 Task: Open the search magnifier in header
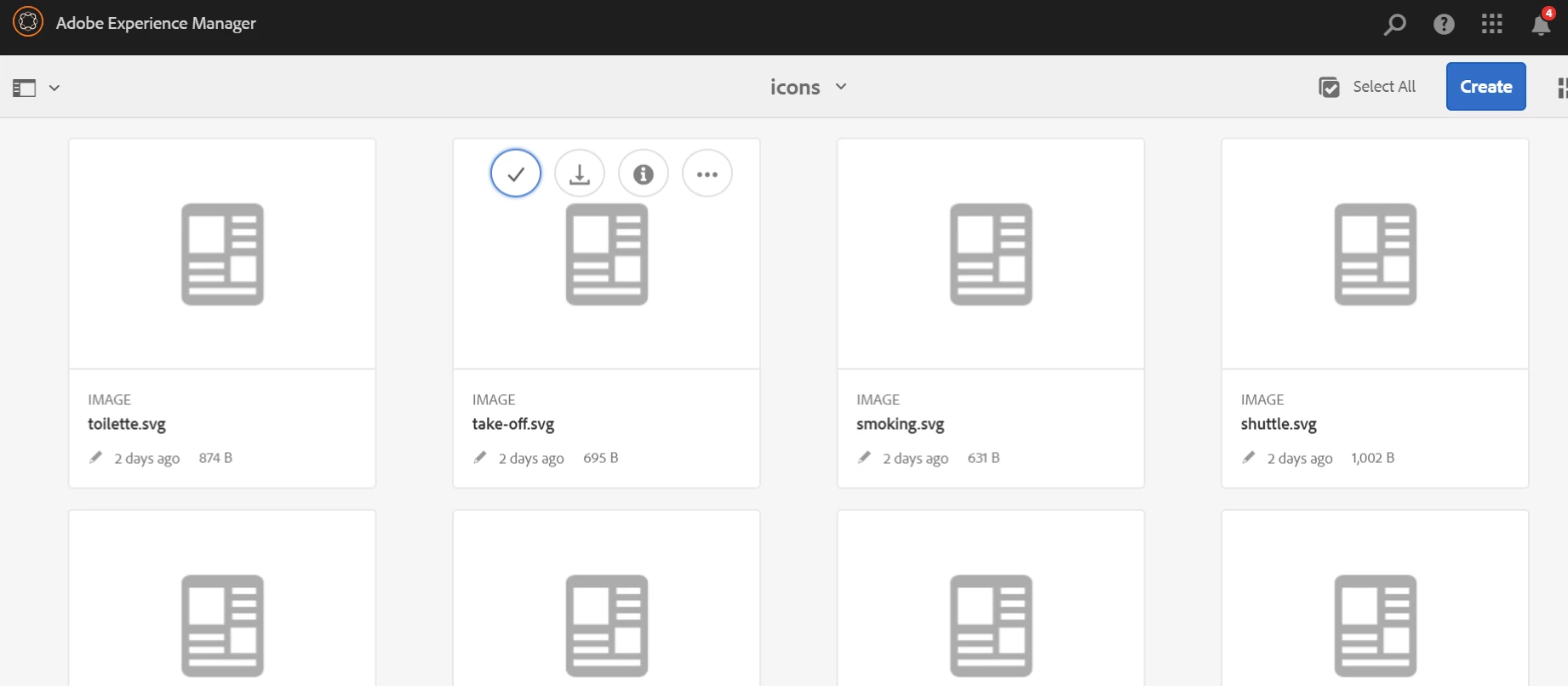click(1394, 25)
